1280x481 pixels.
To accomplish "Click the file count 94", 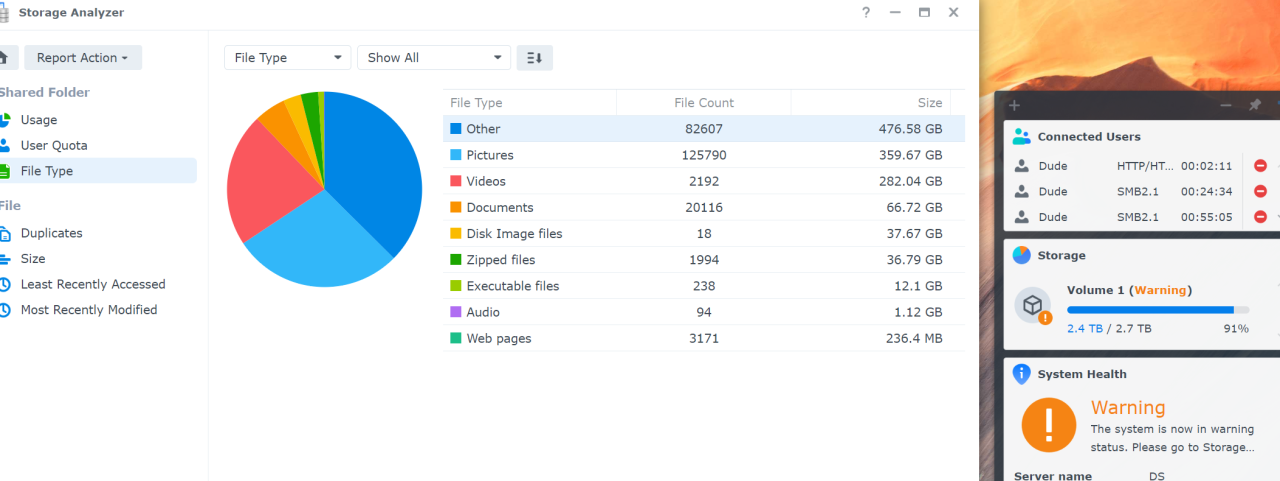I will click(704, 312).
